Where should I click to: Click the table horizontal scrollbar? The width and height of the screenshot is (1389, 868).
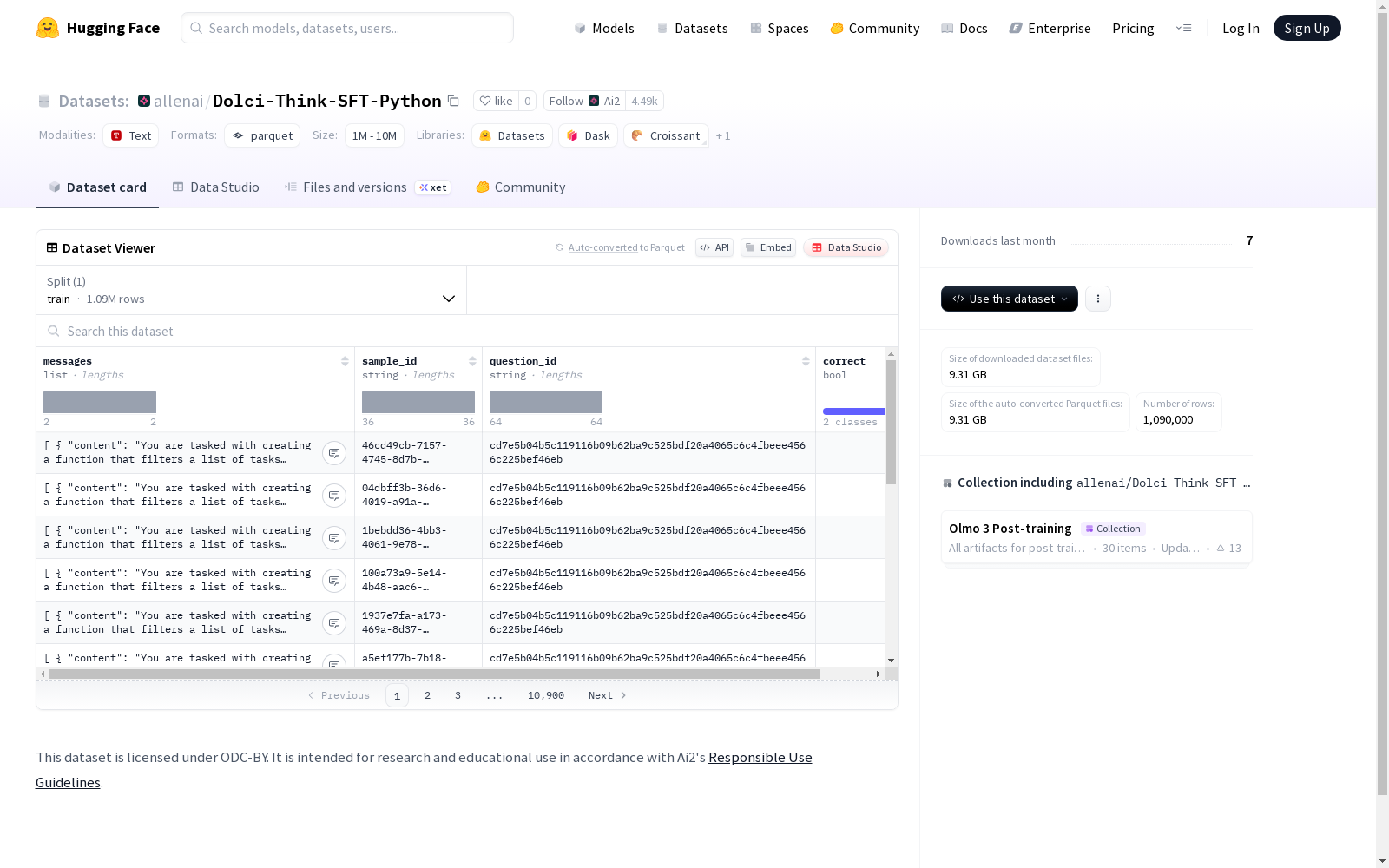coord(434,674)
